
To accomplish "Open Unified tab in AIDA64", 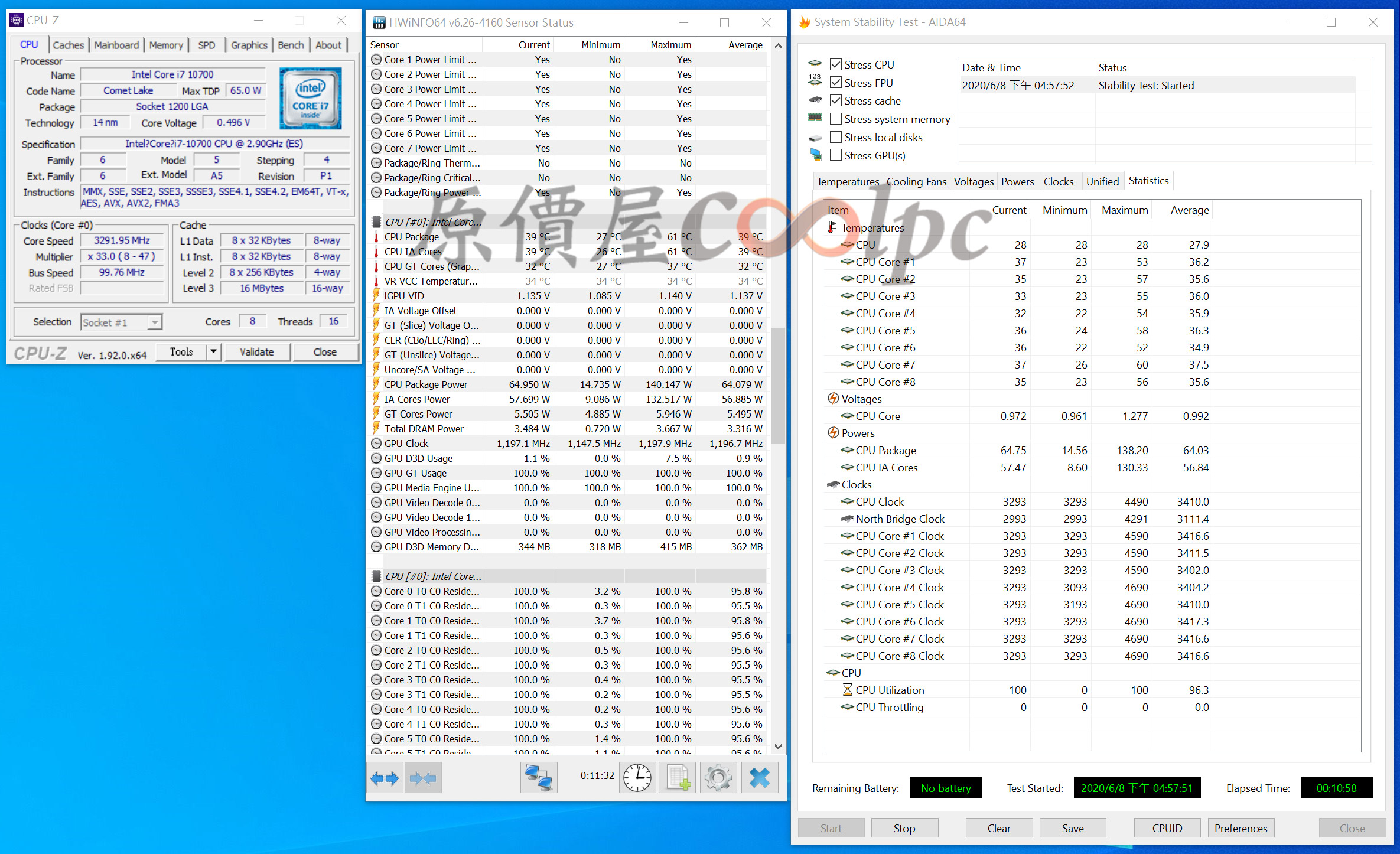I will click(1102, 182).
